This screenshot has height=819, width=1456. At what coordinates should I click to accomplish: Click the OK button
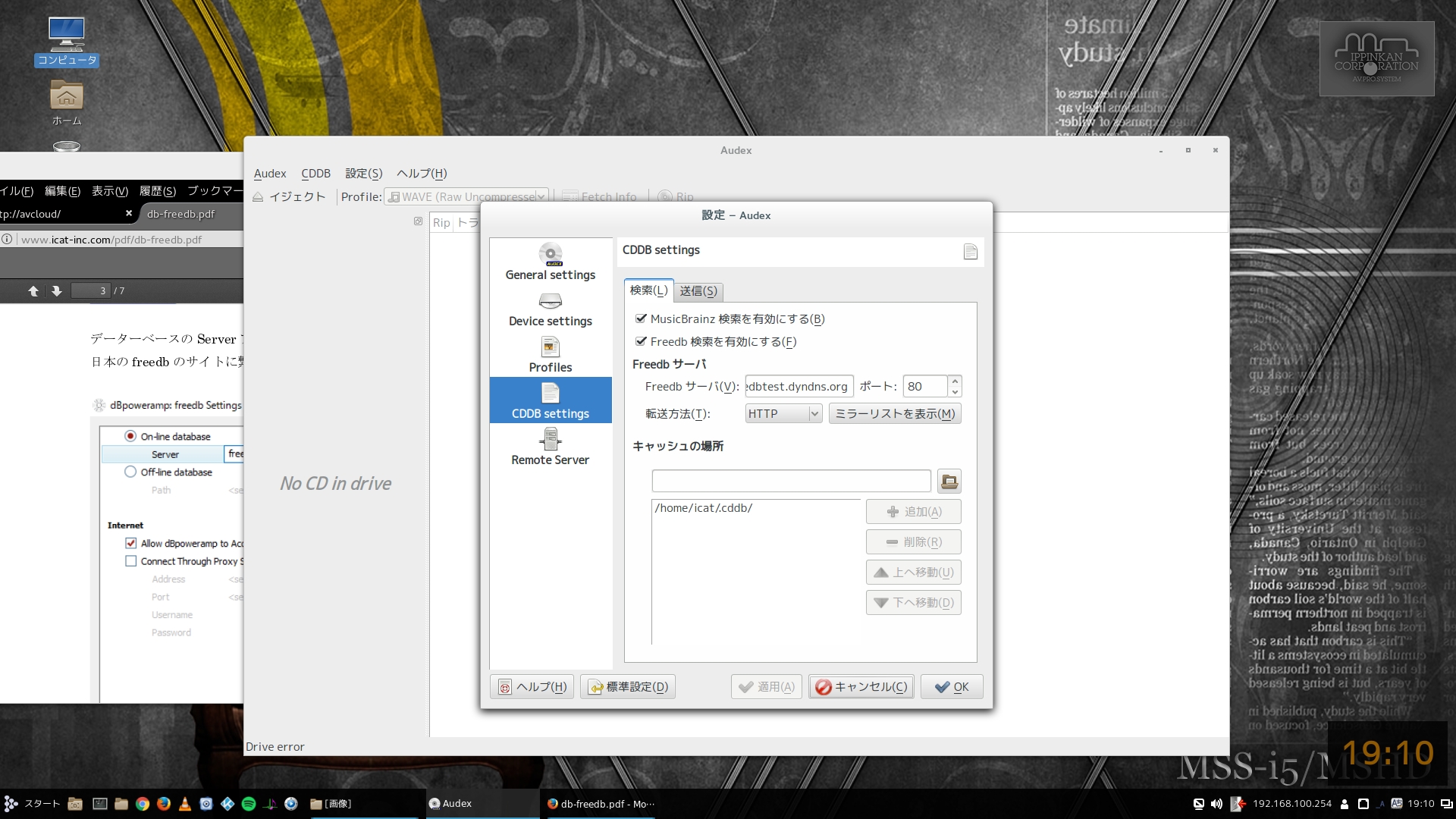(952, 687)
